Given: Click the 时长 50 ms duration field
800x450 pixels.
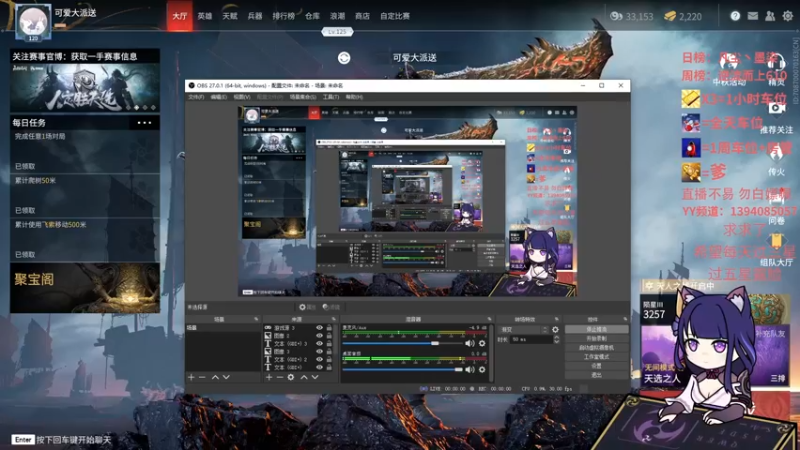Looking at the screenshot, I should [x=531, y=339].
